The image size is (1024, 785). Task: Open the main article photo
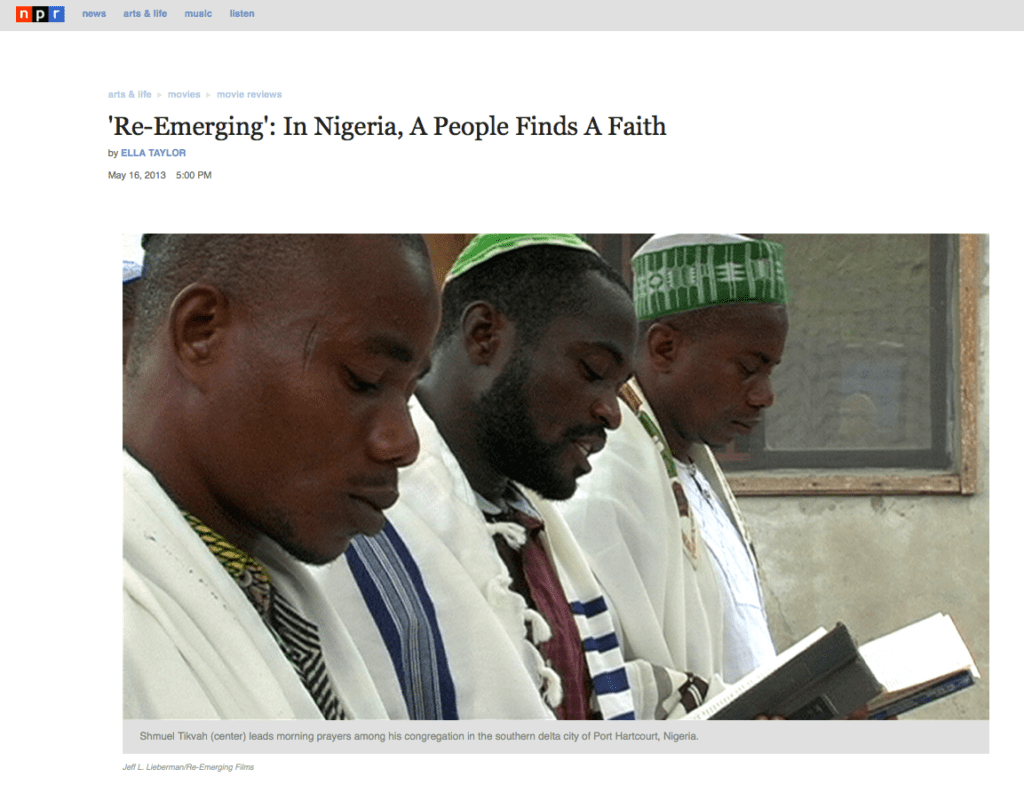pos(556,477)
